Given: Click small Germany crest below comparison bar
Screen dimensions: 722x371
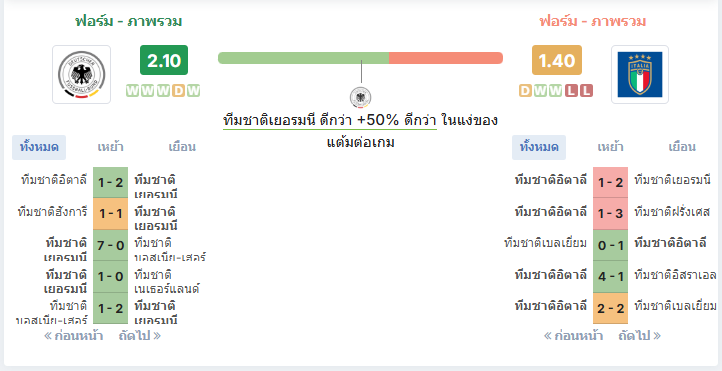Looking at the screenshot, I should pyautogui.click(x=361, y=98).
